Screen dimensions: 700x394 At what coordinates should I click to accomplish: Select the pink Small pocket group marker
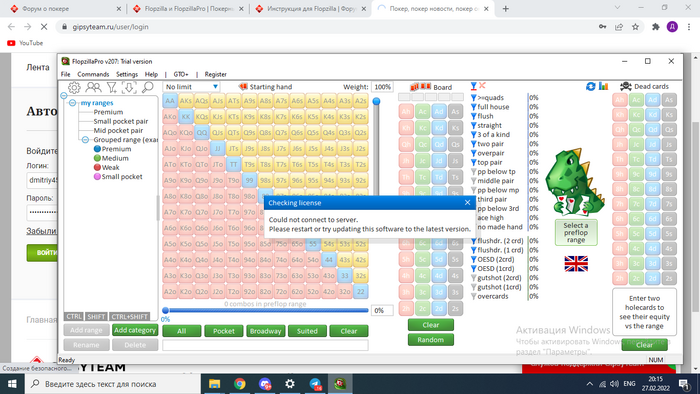pos(97,177)
